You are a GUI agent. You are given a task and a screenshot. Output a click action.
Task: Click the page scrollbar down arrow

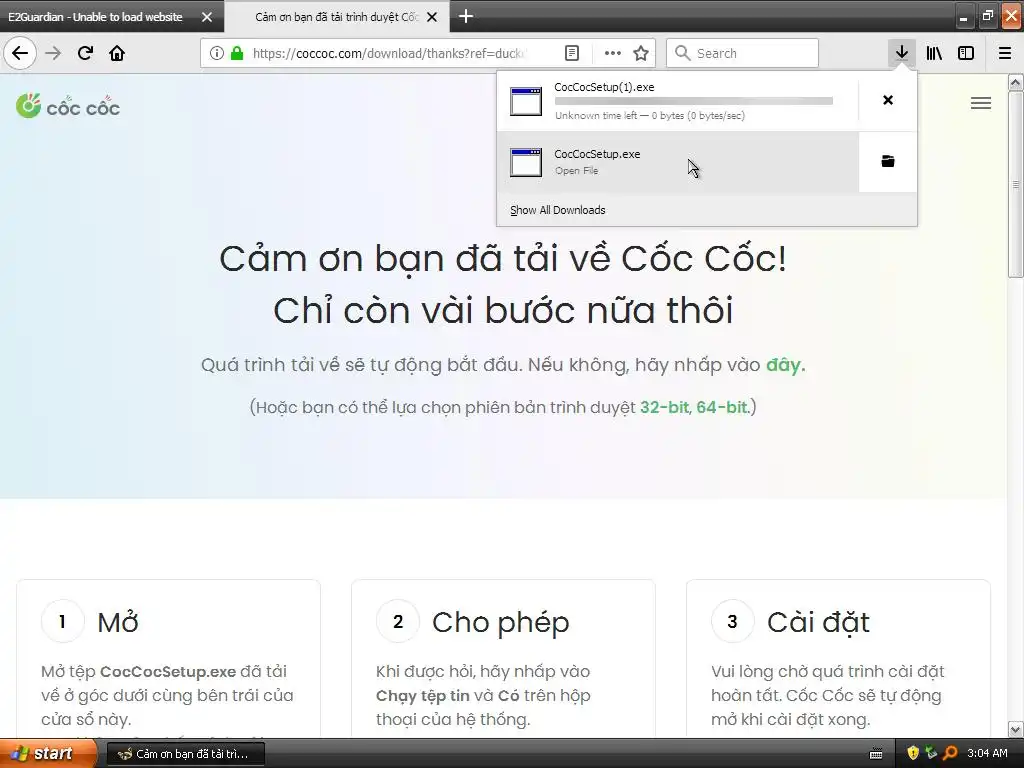click(x=1015, y=729)
